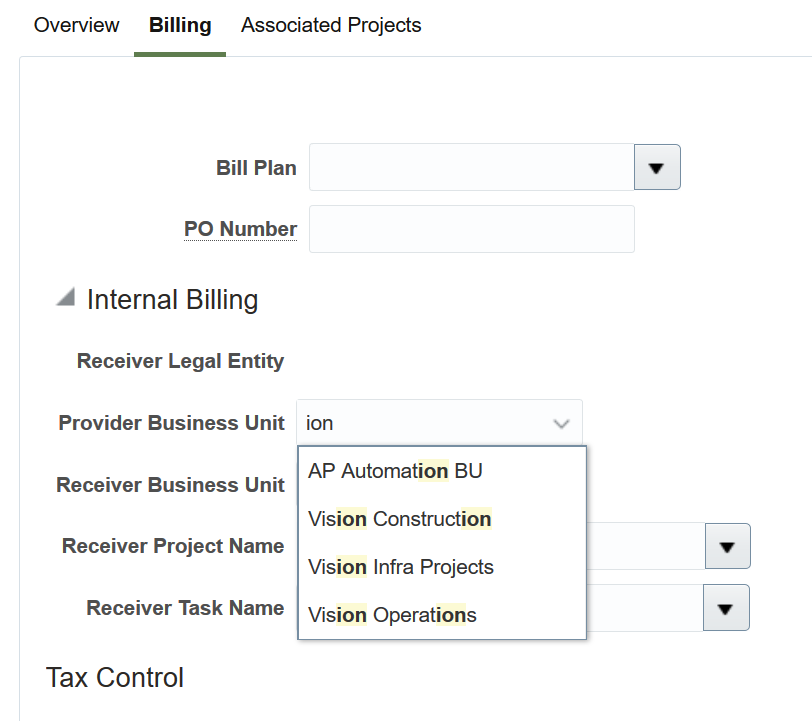
Task: Select Vision Operations in the dropdown list
Action: pyautogui.click(x=393, y=615)
